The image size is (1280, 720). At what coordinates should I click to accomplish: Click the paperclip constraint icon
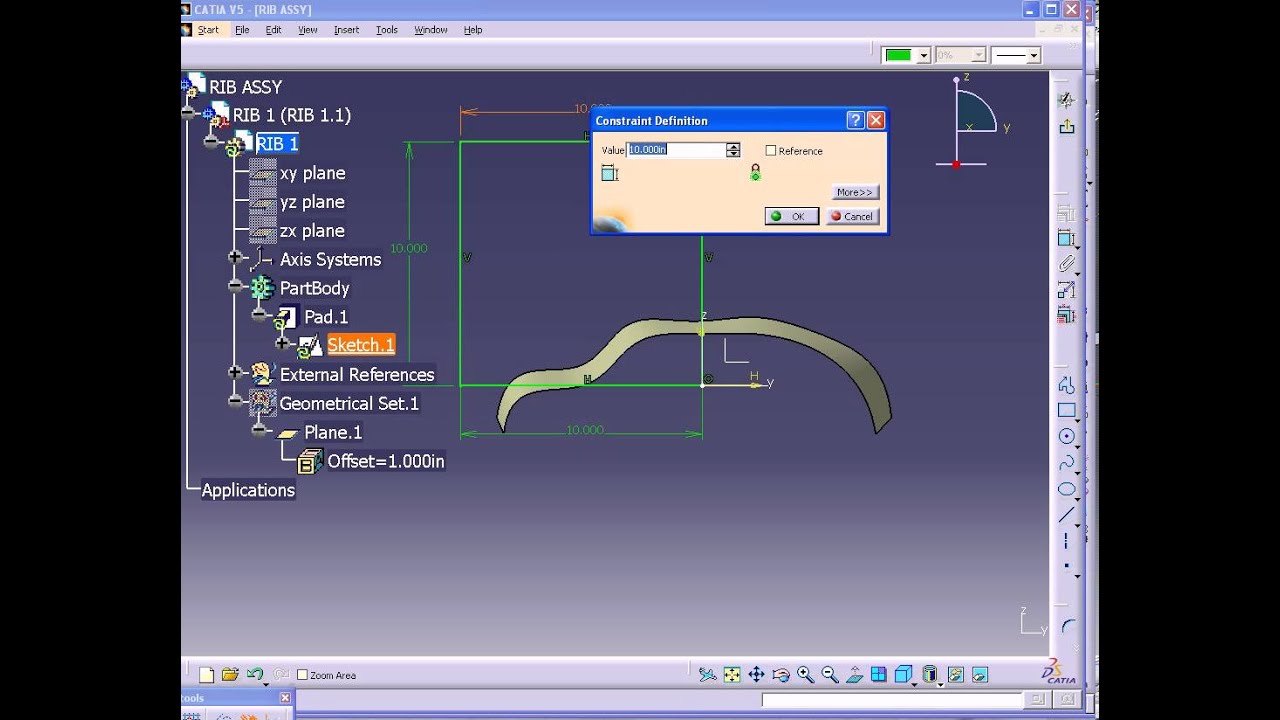(x=1066, y=264)
